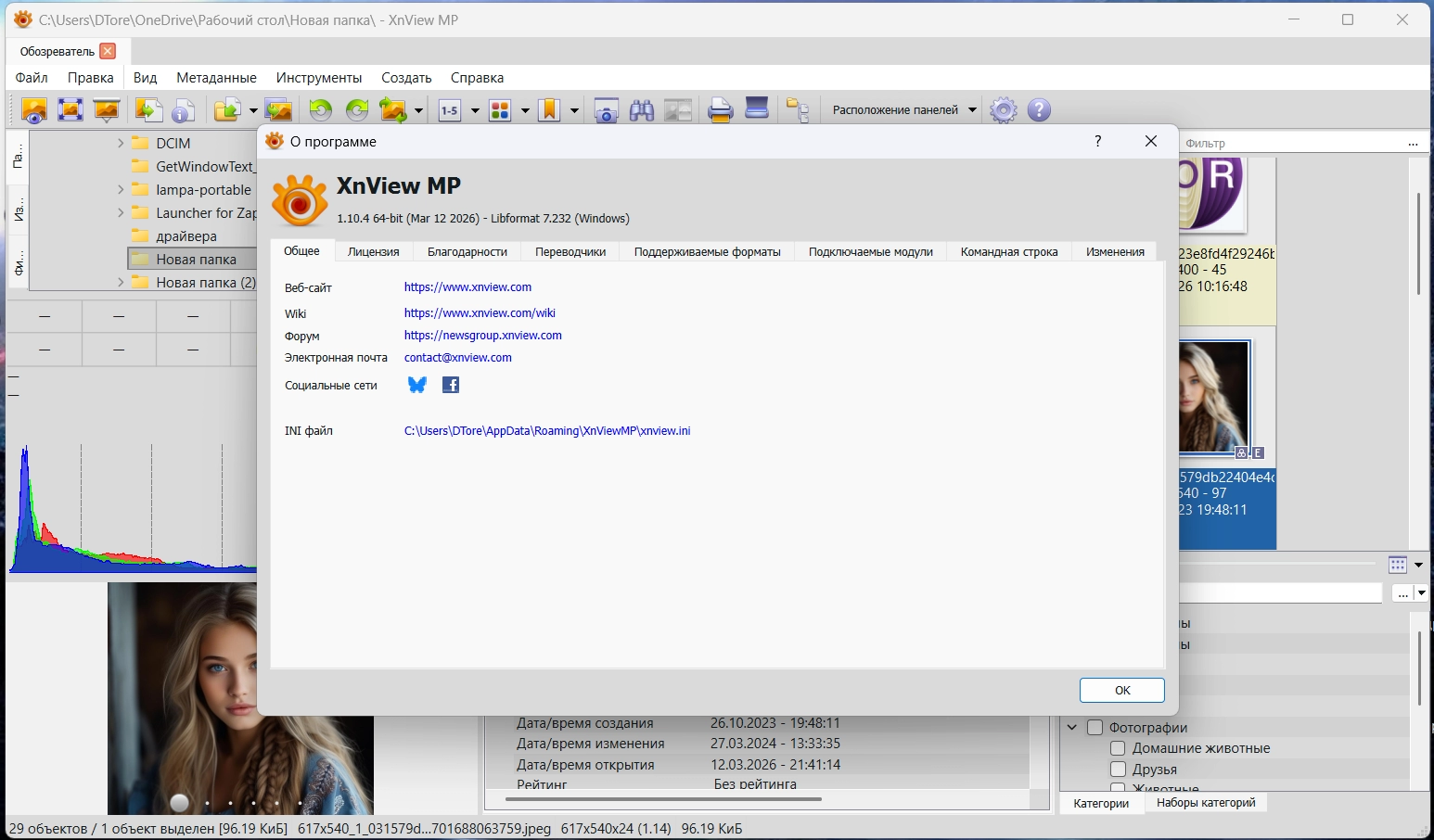Click the color label squares icon
This screenshot has width=1434, height=840.
(500, 110)
